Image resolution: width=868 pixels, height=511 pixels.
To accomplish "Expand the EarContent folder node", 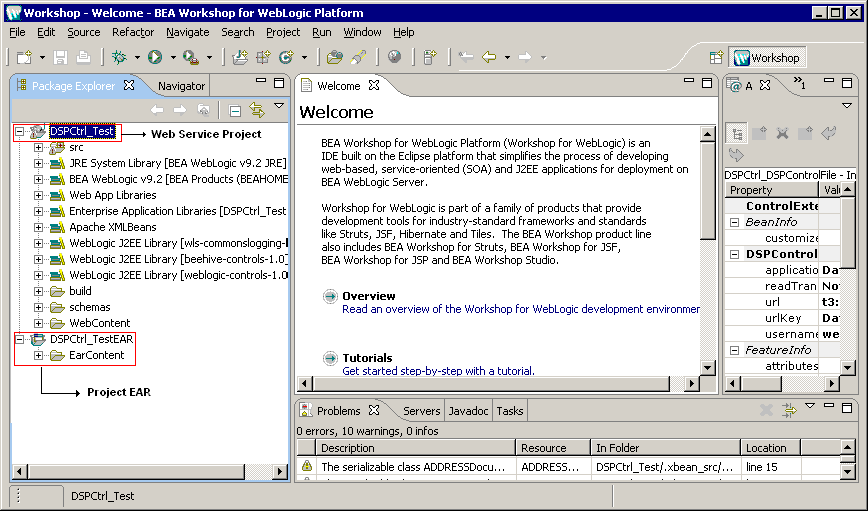I will coord(38,355).
